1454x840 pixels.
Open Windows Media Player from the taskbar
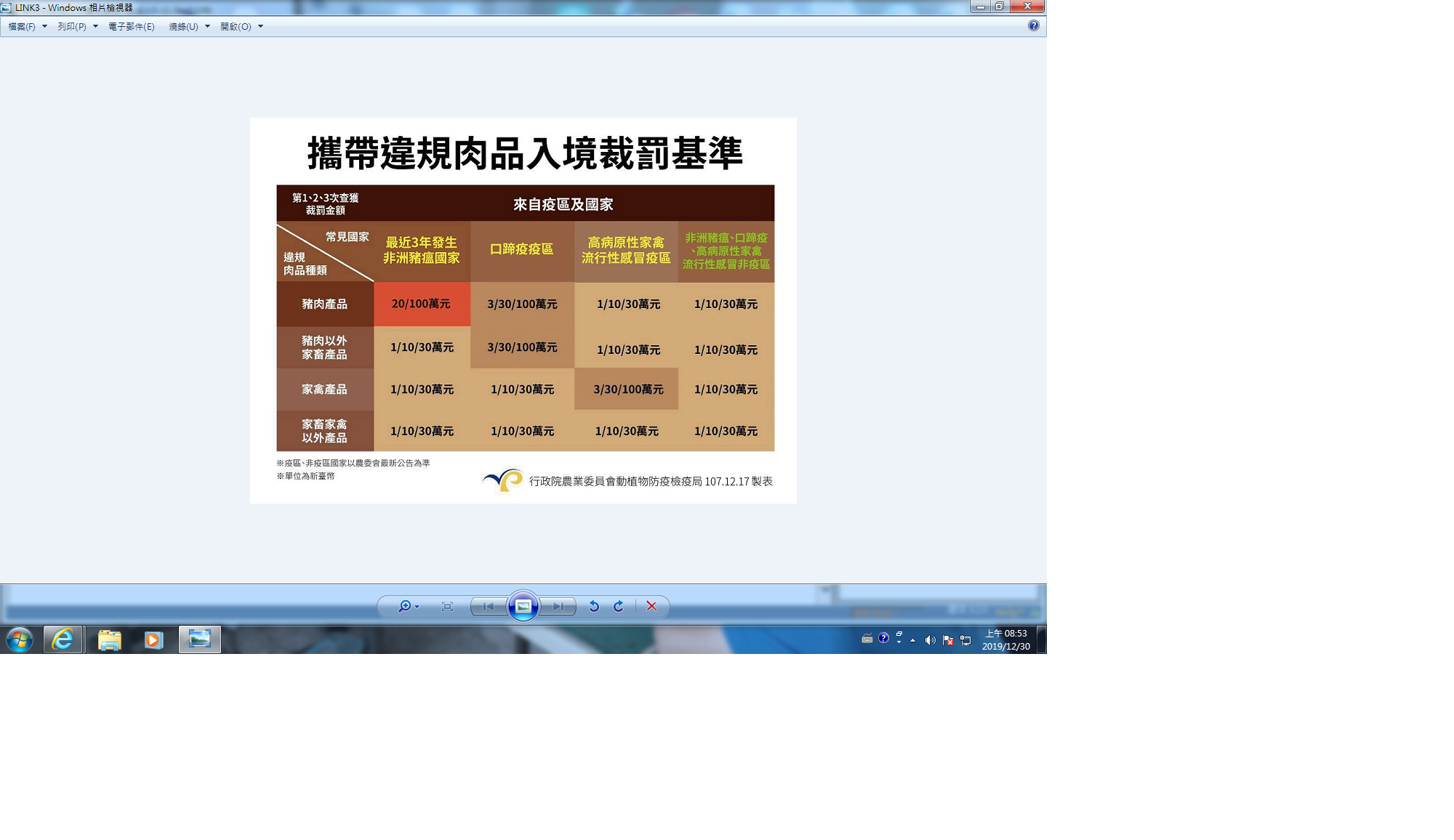153,639
